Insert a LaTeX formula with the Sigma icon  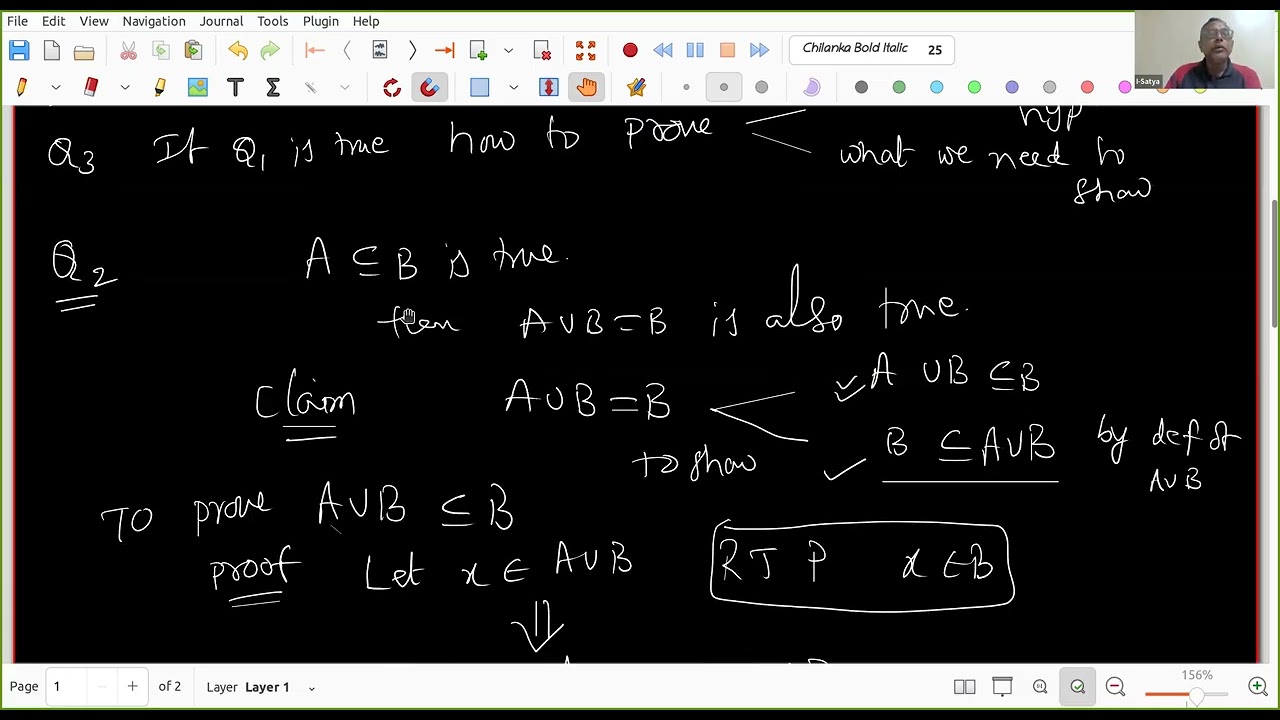[x=272, y=88]
